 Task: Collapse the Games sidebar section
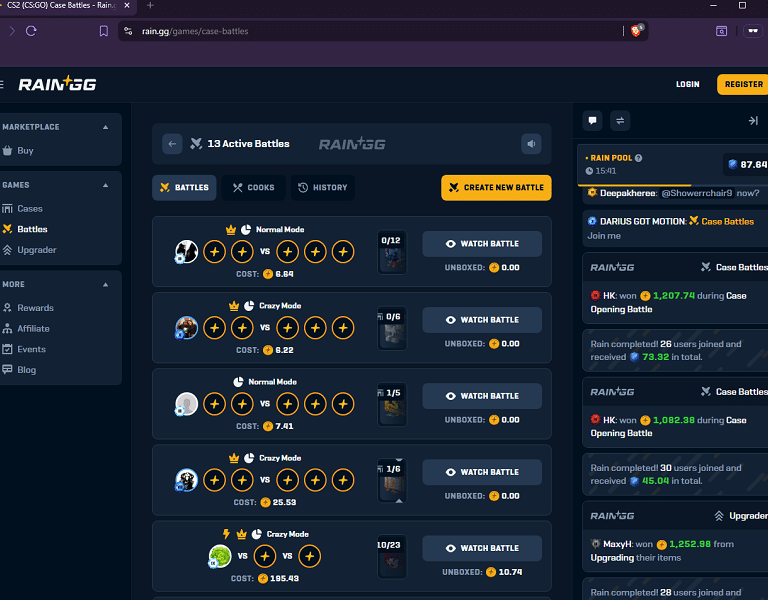pyautogui.click(x=105, y=185)
